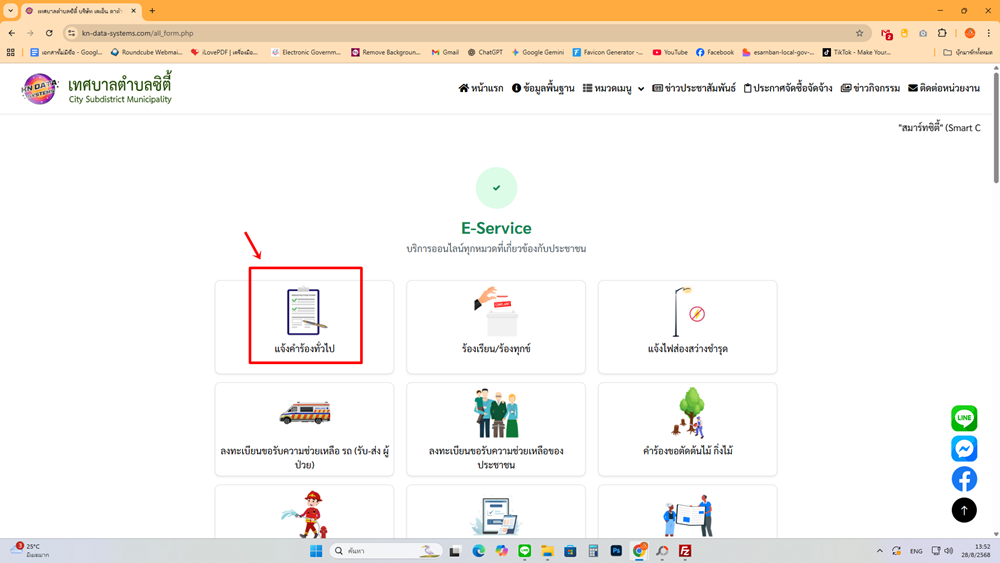Open the Windows Start button on taskbar
This screenshot has width=1000, height=563.
coord(316,551)
